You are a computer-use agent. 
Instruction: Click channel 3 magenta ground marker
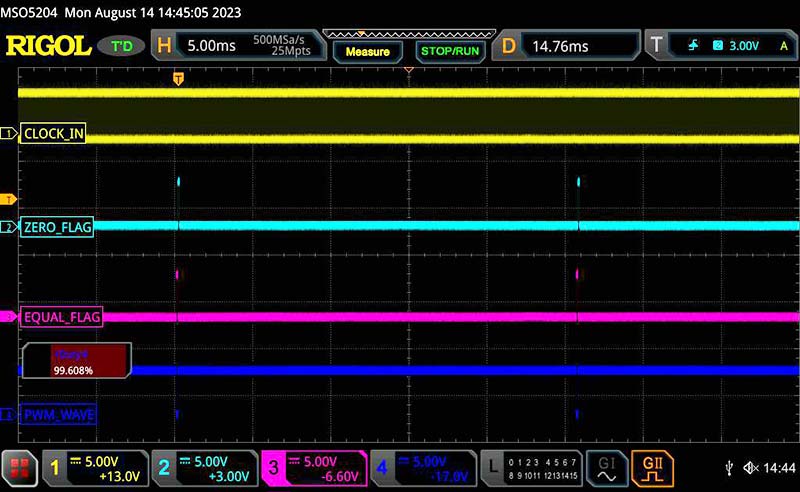pyautogui.click(x=8, y=317)
